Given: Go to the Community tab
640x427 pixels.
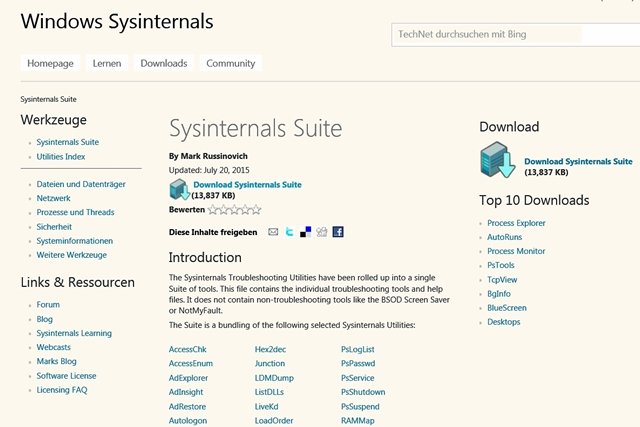Looking at the screenshot, I should click(231, 63).
